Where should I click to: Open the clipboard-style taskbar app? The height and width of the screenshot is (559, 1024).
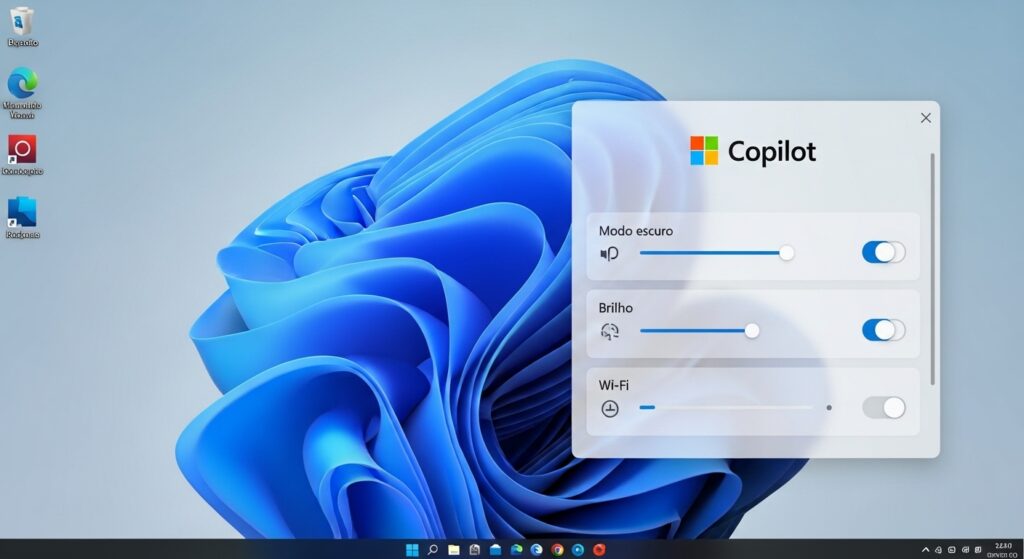(x=475, y=550)
